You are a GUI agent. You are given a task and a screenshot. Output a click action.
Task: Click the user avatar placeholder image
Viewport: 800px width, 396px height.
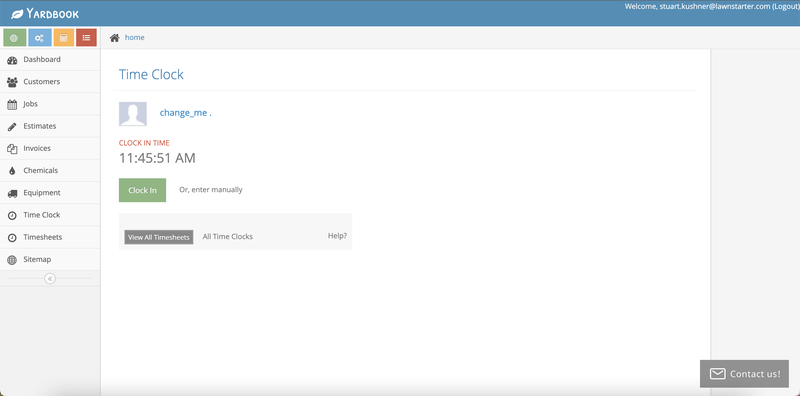coord(133,113)
